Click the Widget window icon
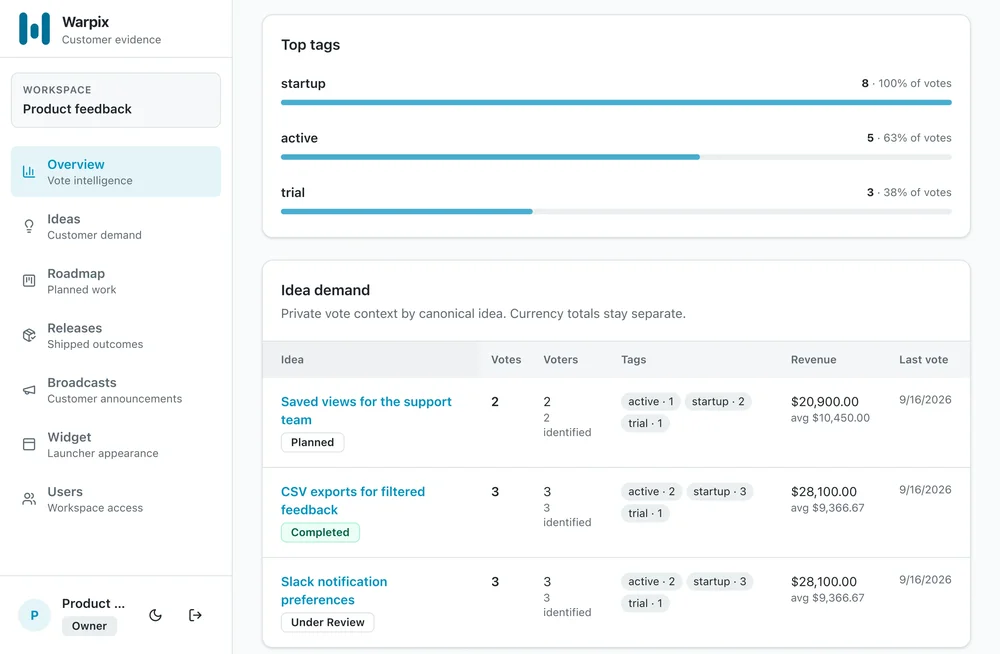Image resolution: width=1000 pixels, height=654 pixels. click(x=29, y=445)
